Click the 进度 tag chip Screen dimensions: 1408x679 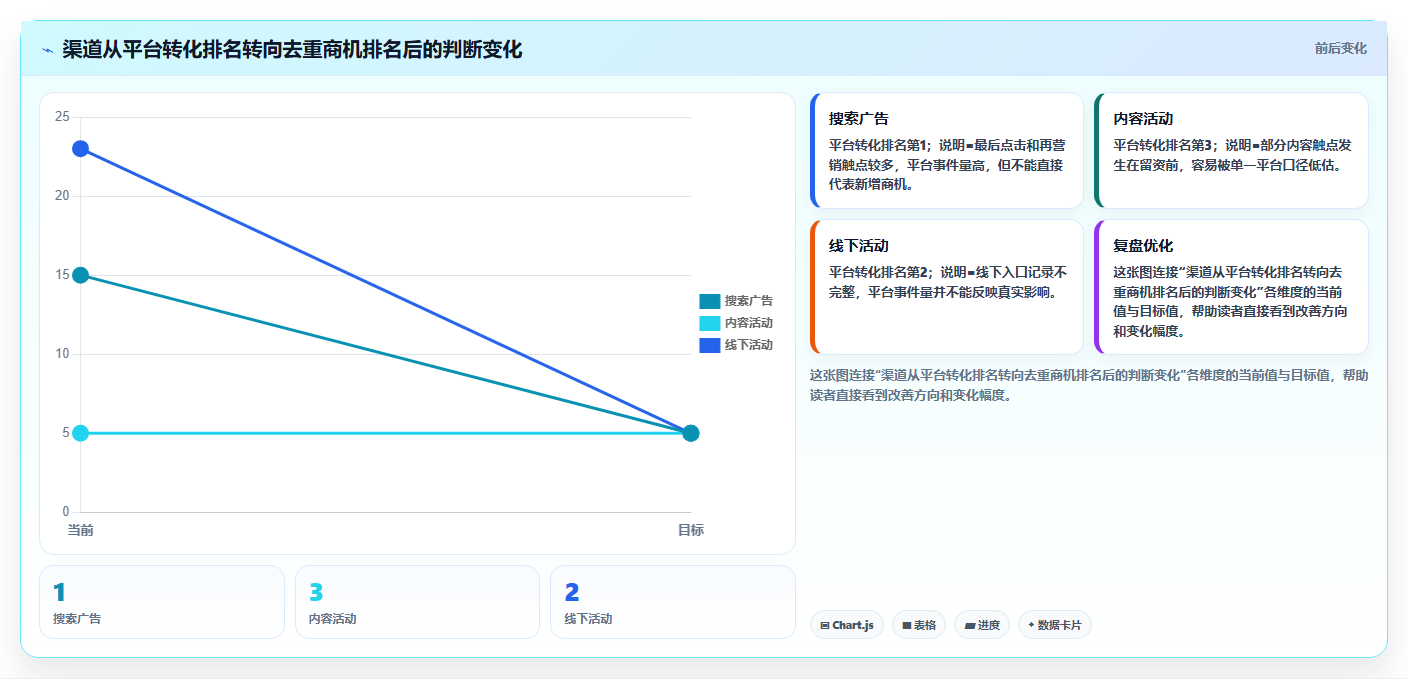pos(982,625)
